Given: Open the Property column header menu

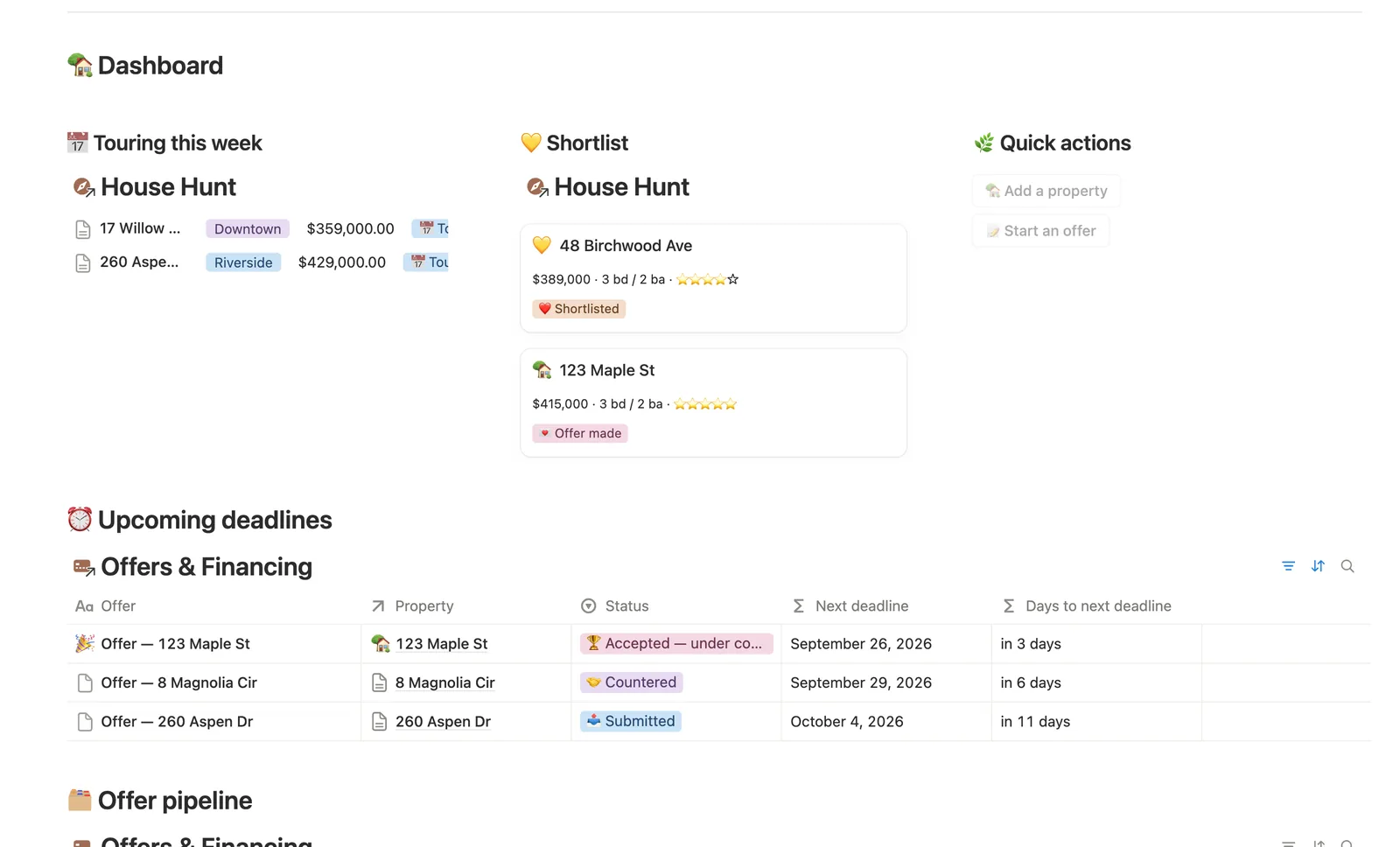Looking at the screenshot, I should (466, 605).
